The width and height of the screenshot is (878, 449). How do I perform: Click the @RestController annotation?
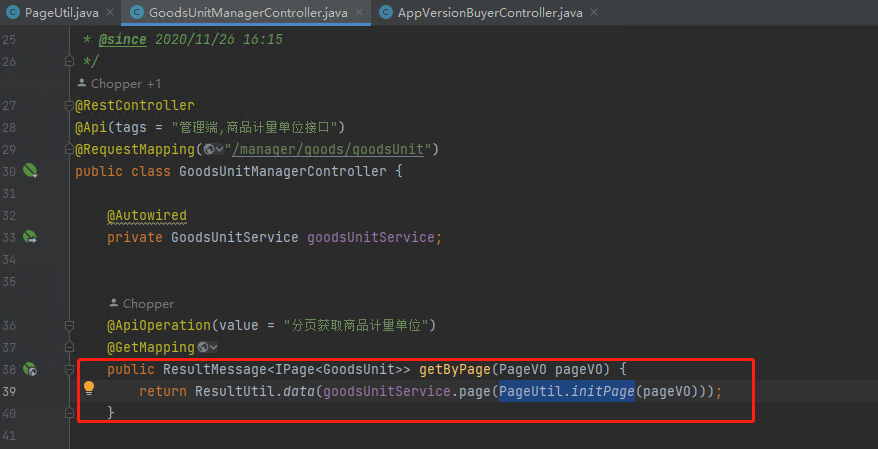pyautogui.click(x=135, y=105)
